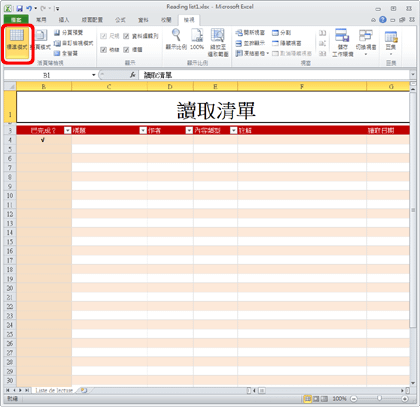The image size is (420, 407).
Task: Switch to Data (資料) ribbon tab
Action: [x=143, y=20]
